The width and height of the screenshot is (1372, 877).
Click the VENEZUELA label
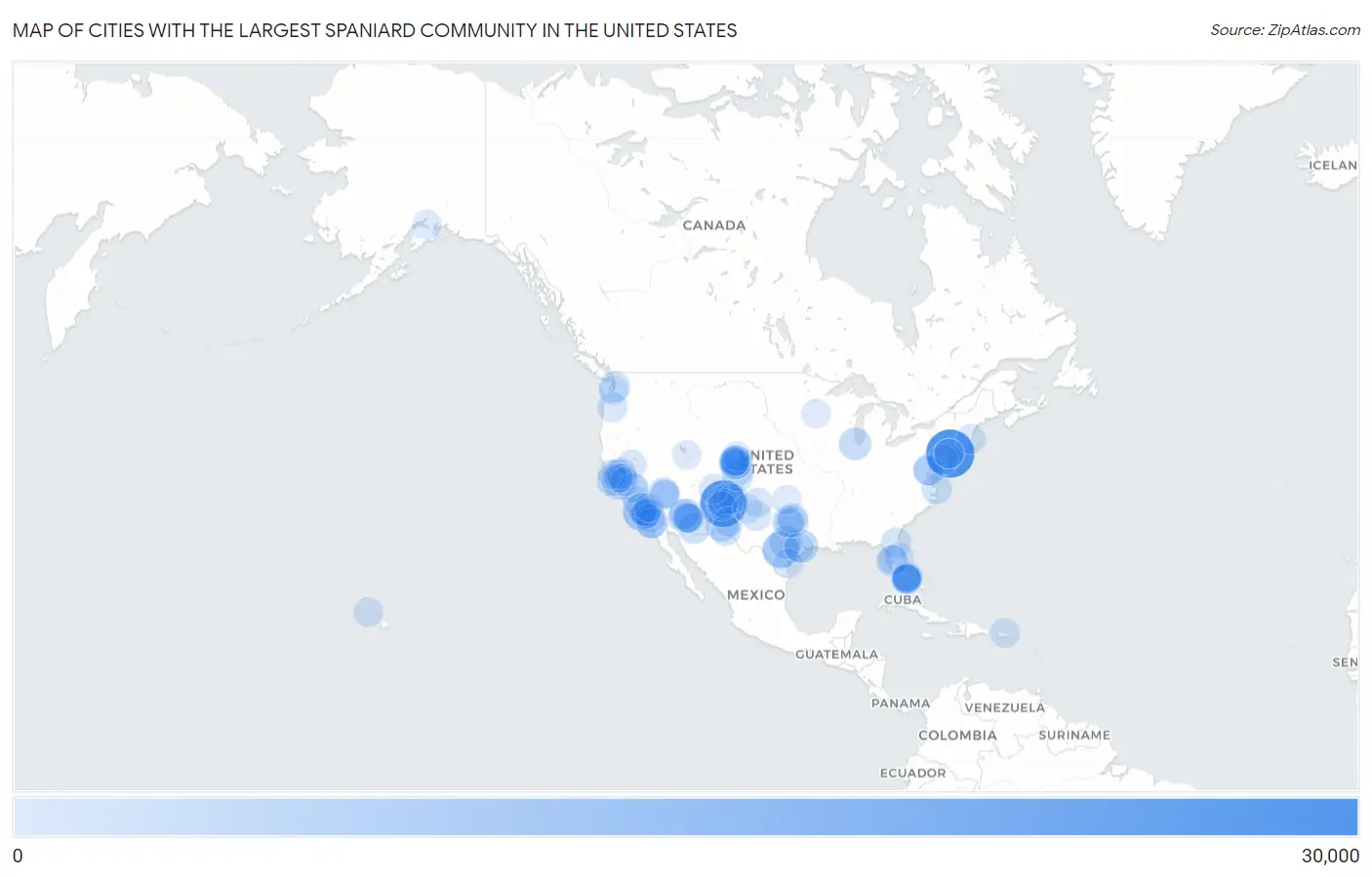(1004, 708)
